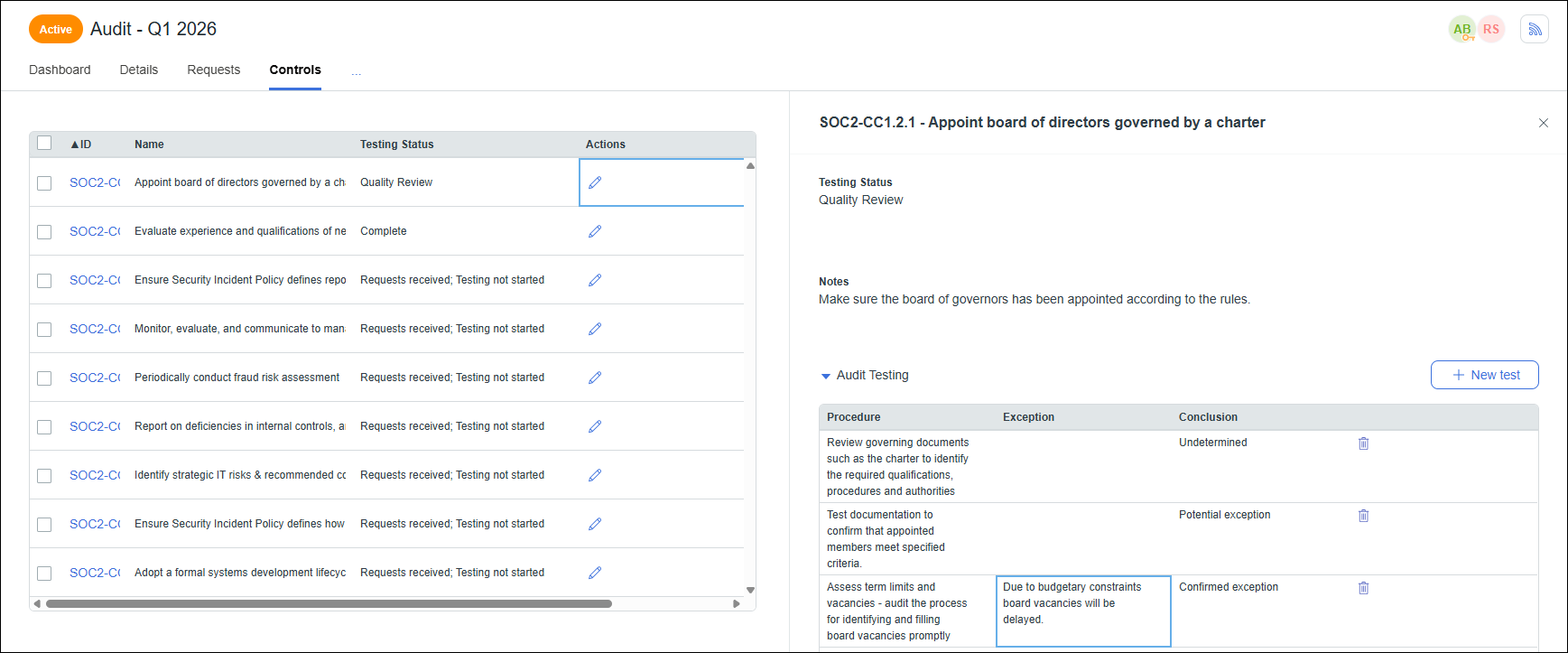Edit the Periodically conduct fraud risk assessment row
The width and height of the screenshot is (1568, 653).
tap(595, 378)
